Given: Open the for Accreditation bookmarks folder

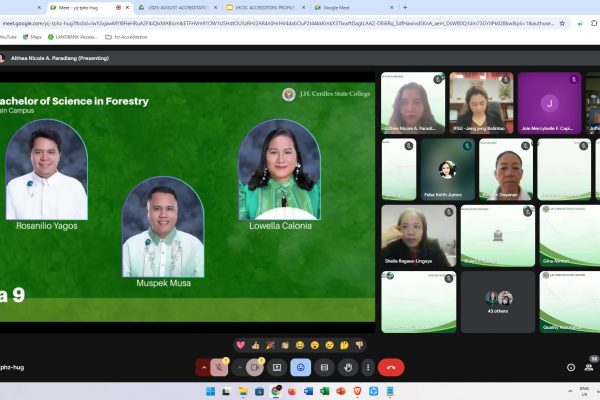Looking at the screenshot, I should tap(126, 37).
